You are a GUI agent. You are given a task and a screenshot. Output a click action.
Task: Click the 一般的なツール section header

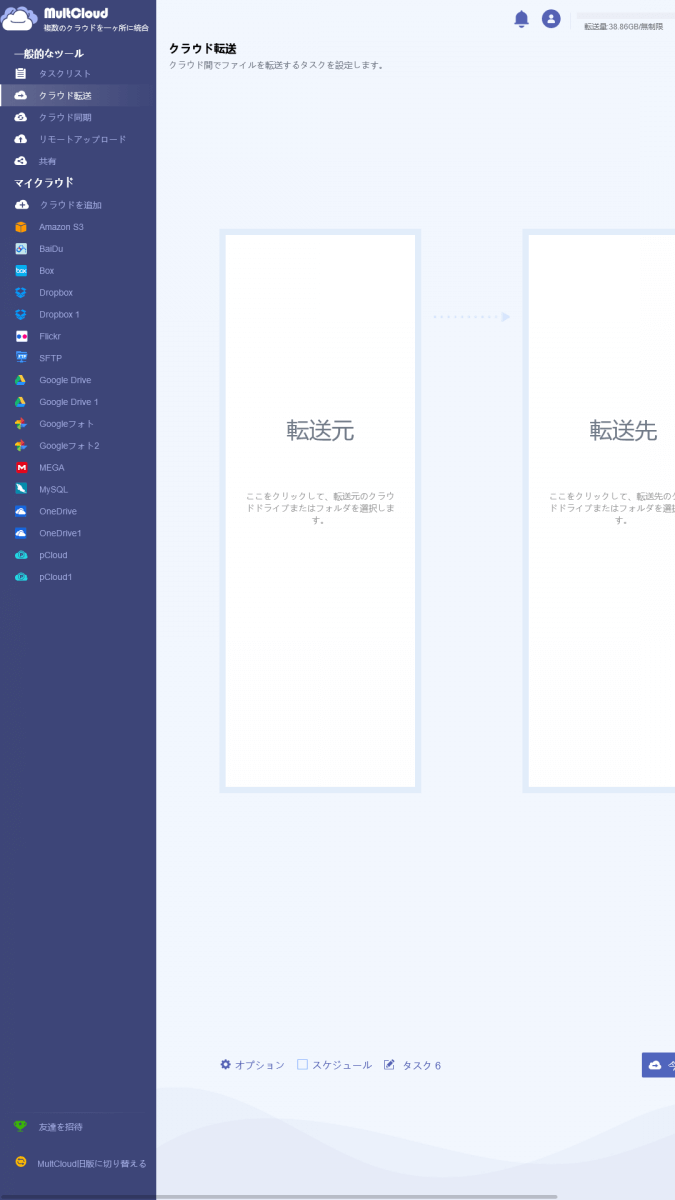pyautogui.click(x=49, y=54)
